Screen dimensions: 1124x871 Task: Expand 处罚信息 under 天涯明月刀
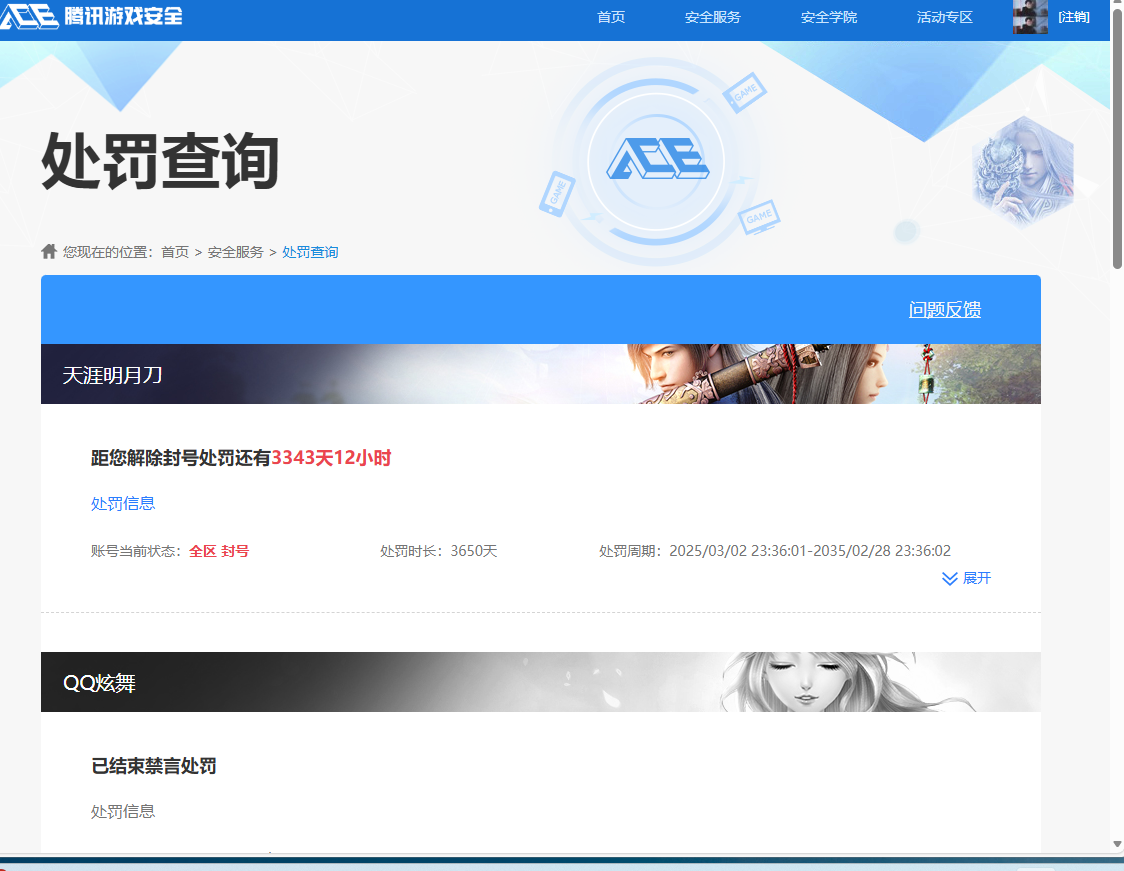pos(122,503)
